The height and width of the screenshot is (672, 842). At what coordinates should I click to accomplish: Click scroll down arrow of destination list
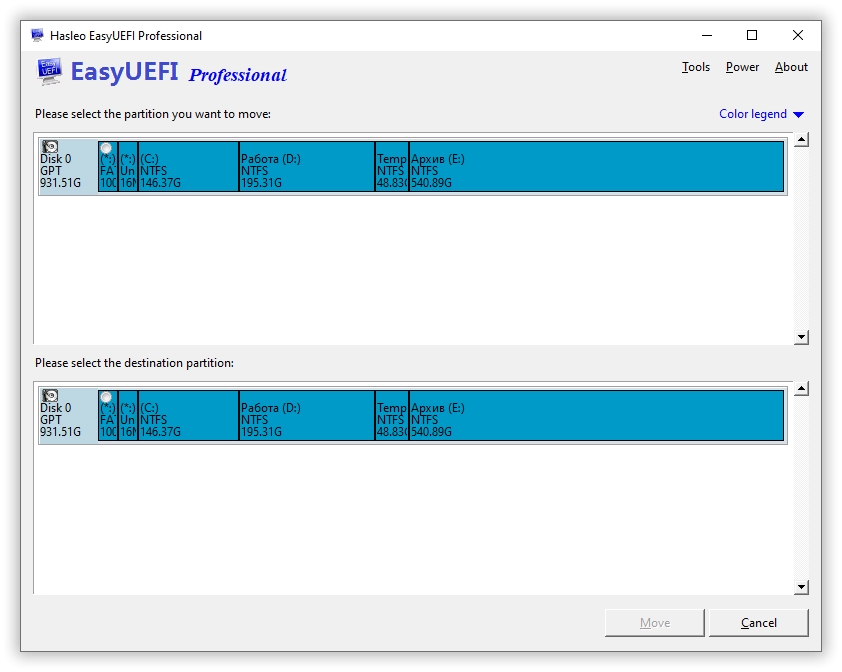pyautogui.click(x=801, y=587)
